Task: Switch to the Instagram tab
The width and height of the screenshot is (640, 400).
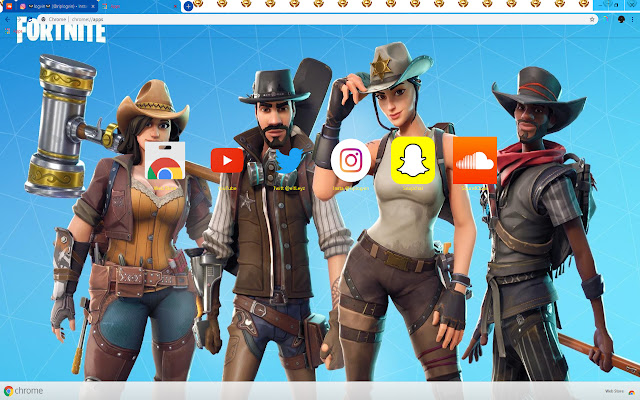Action: coord(57,6)
